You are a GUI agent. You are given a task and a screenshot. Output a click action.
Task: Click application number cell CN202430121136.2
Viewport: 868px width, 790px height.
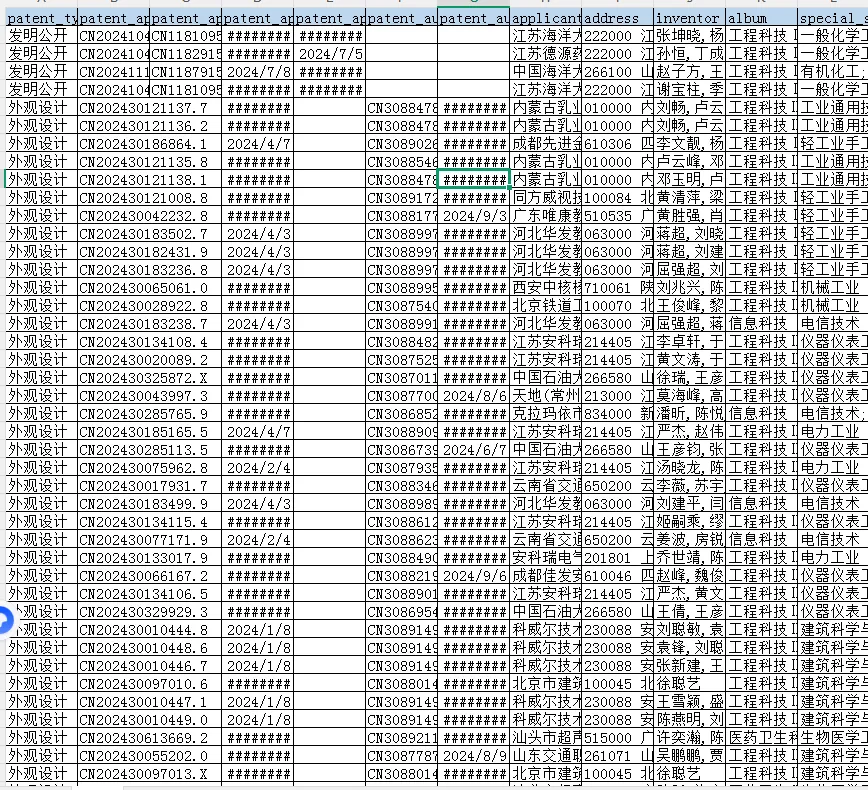(x=149, y=126)
